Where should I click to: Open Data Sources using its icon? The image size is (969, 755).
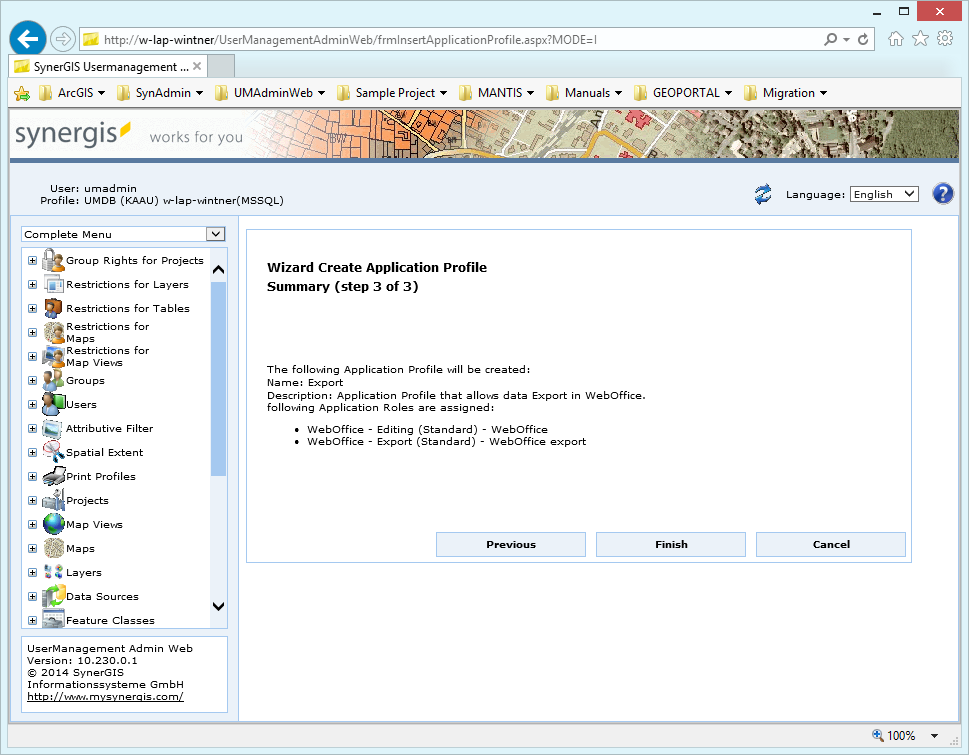coord(52,596)
